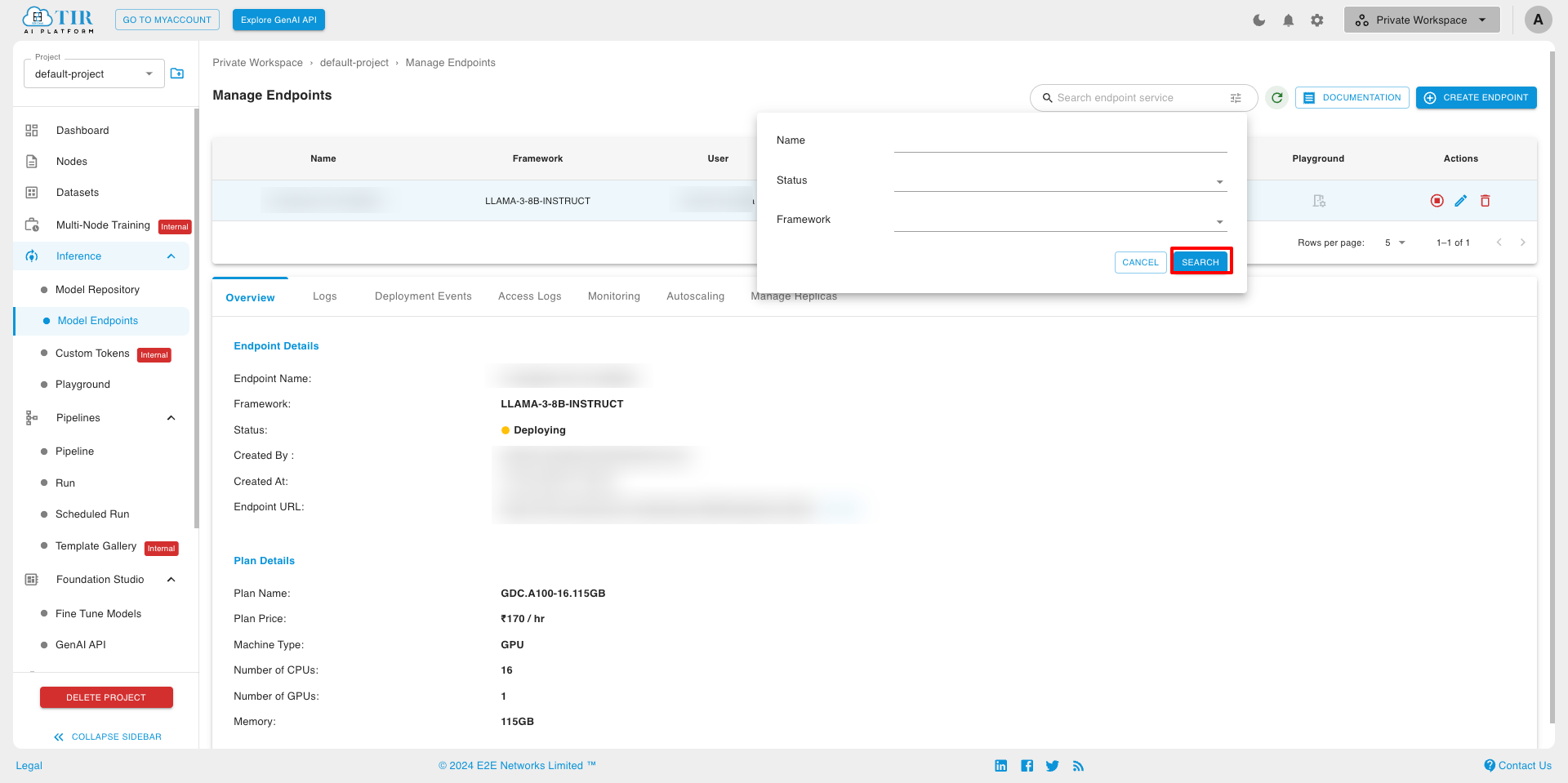Create new project folder icon
1568x783 pixels.
177,73
